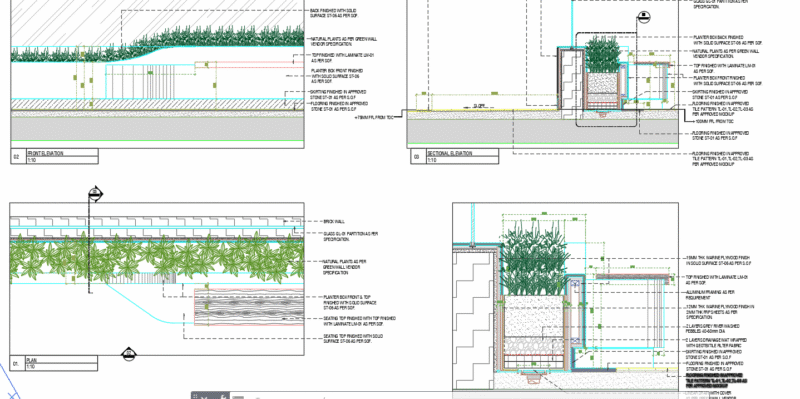800x399 pixels.
Task: Select 2 LAYERS DRAINAGE MAT annotation
Action: pyautogui.click(x=716, y=342)
